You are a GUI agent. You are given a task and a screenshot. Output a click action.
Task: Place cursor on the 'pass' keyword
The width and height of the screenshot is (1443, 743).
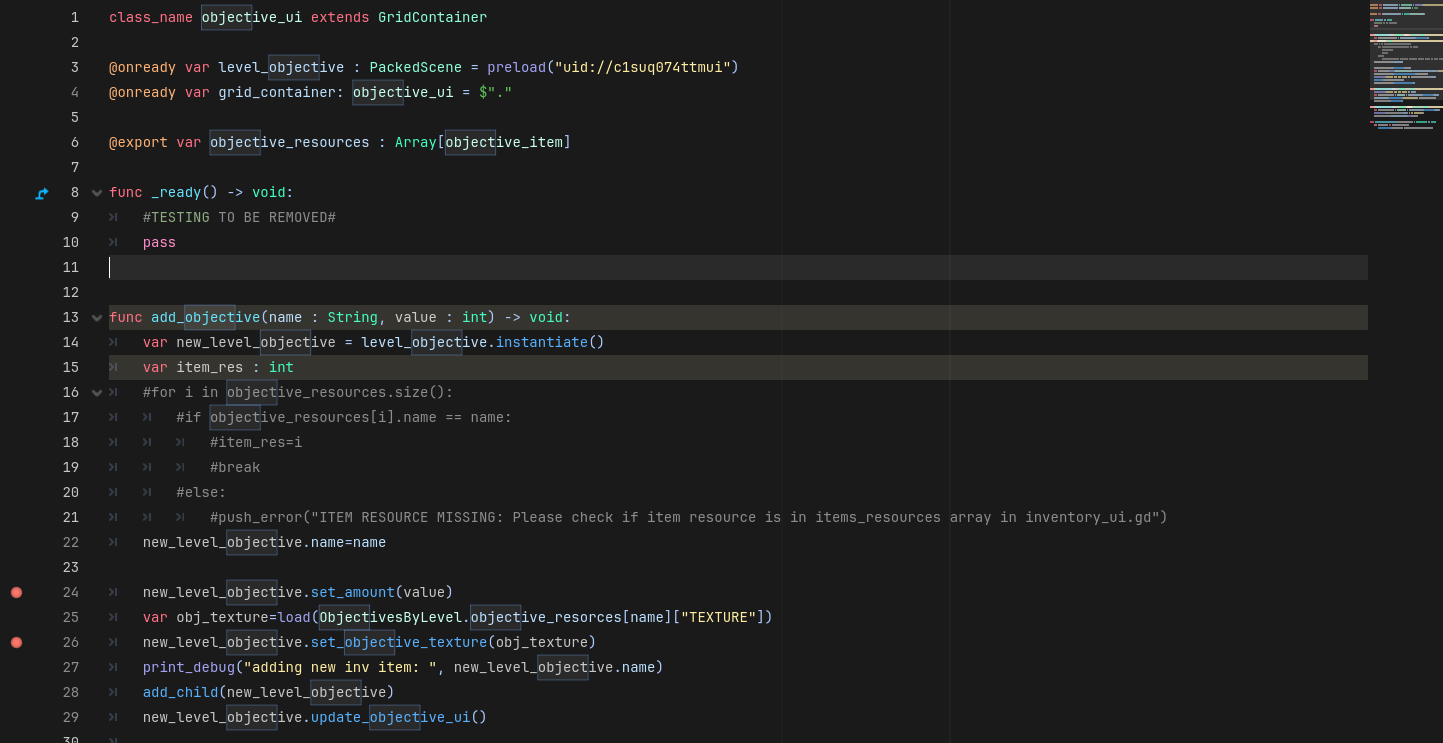pyautogui.click(x=159, y=242)
